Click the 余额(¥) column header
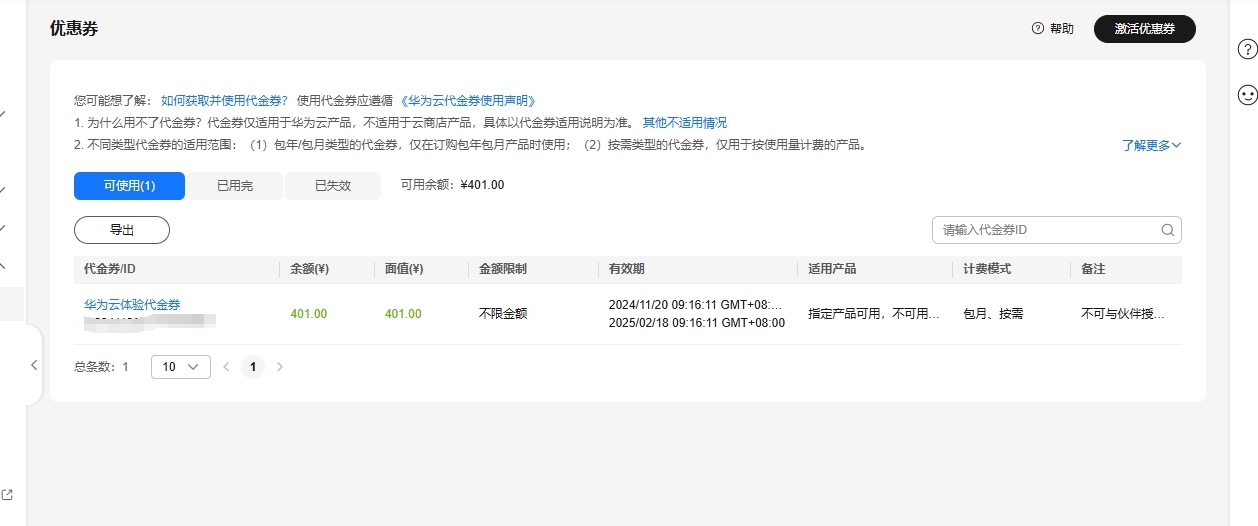The width and height of the screenshot is (1258, 526). [310, 269]
